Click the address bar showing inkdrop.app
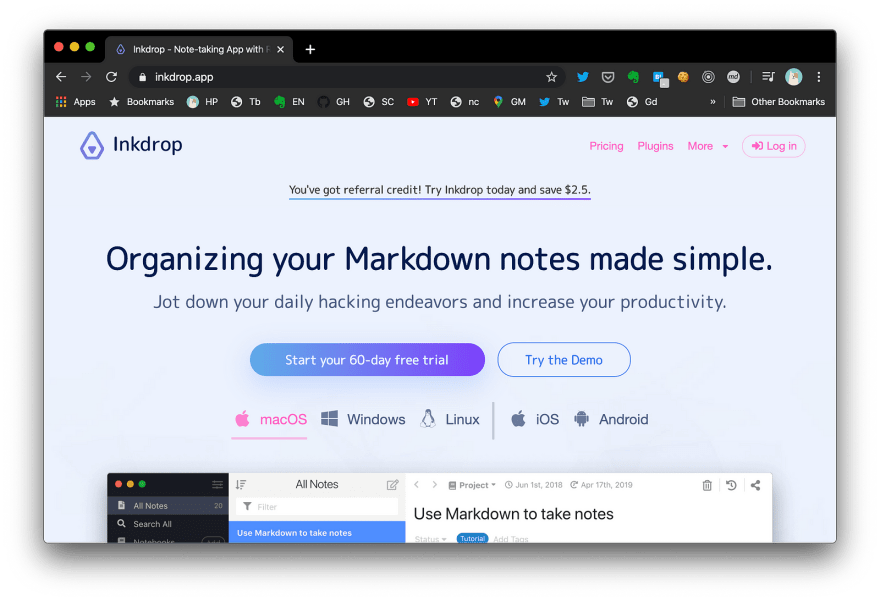The image size is (880, 601). [x=348, y=77]
